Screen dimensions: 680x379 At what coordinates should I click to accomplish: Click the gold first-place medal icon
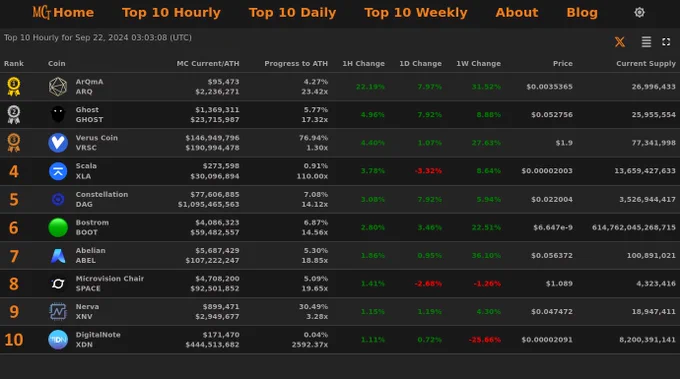pyautogui.click(x=14, y=86)
